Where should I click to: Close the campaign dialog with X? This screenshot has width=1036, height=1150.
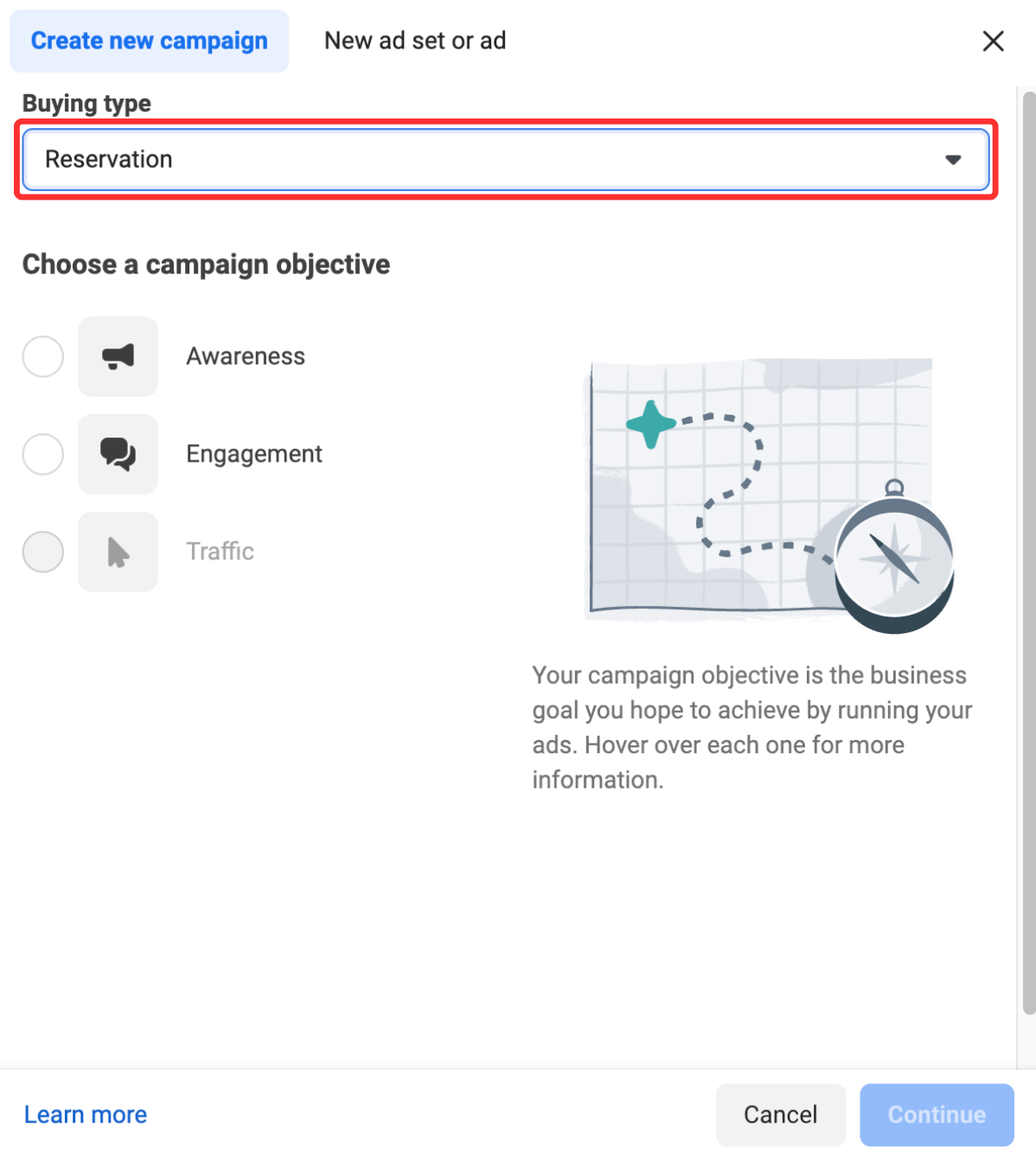993,41
